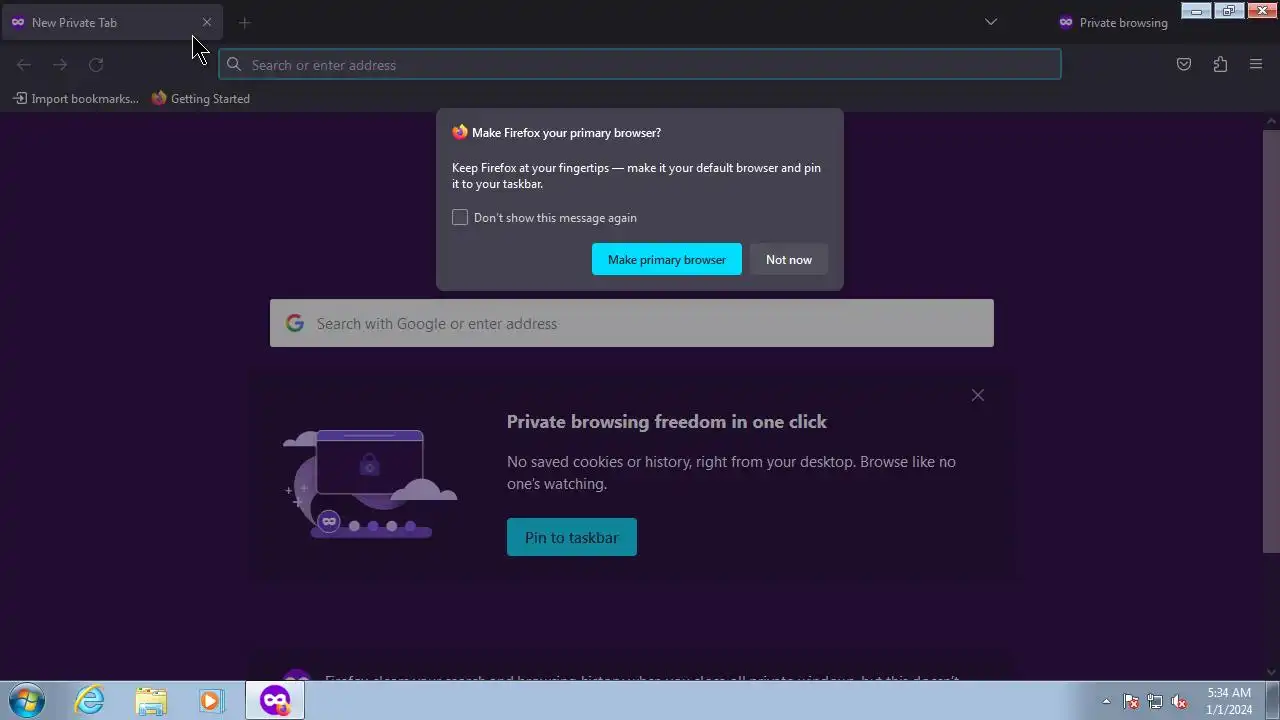Image resolution: width=1280 pixels, height=720 pixels.
Task: Open Action Center flag icon
Action: coord(1131,701)
